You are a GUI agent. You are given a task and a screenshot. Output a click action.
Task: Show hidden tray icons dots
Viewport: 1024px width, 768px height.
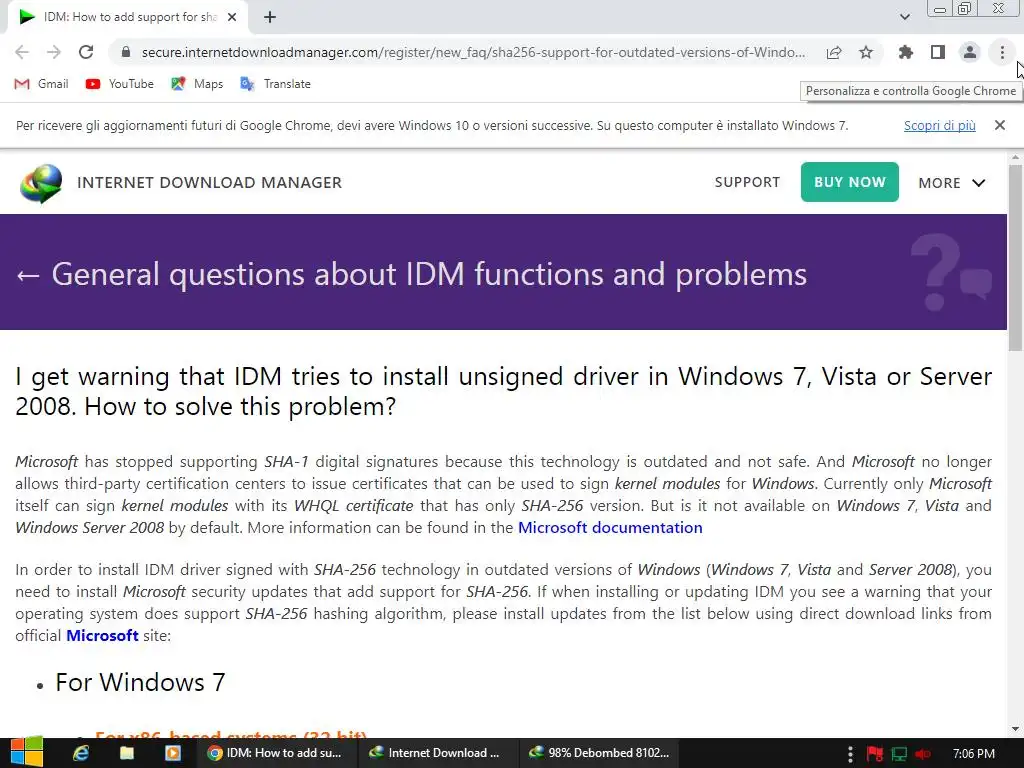[850, 754]
